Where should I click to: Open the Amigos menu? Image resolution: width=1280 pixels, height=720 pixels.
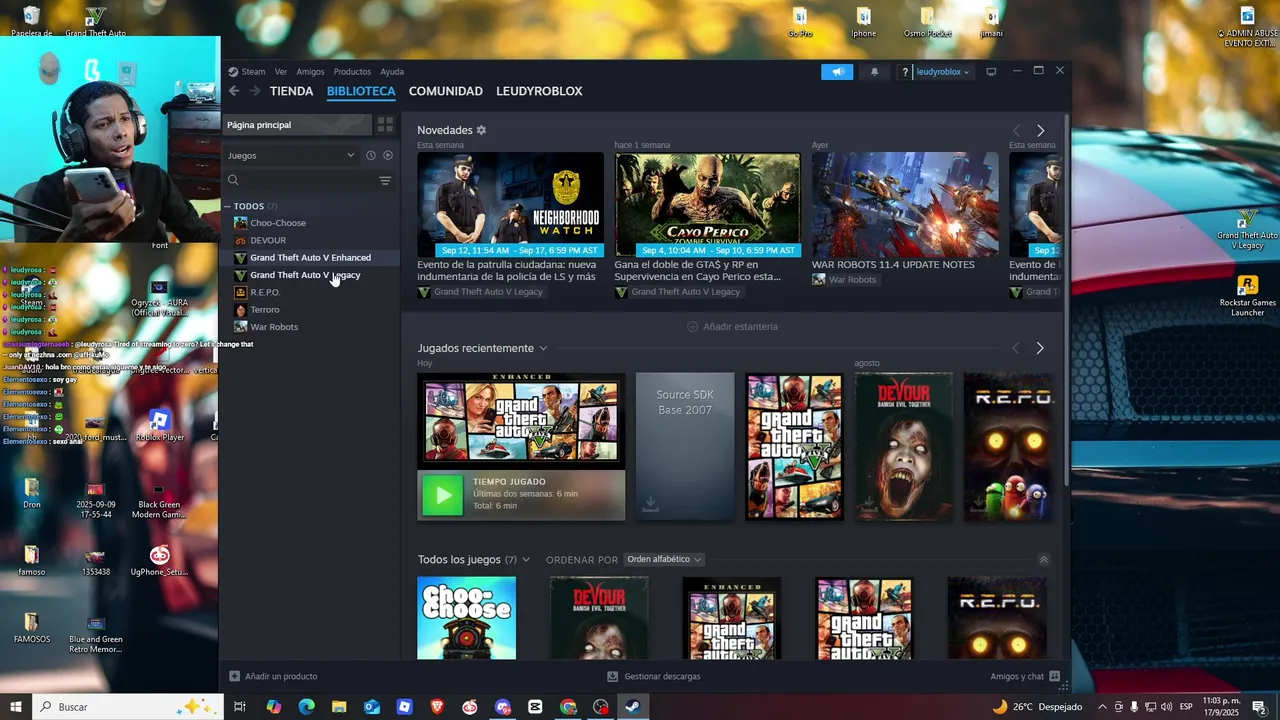[310, 72]
